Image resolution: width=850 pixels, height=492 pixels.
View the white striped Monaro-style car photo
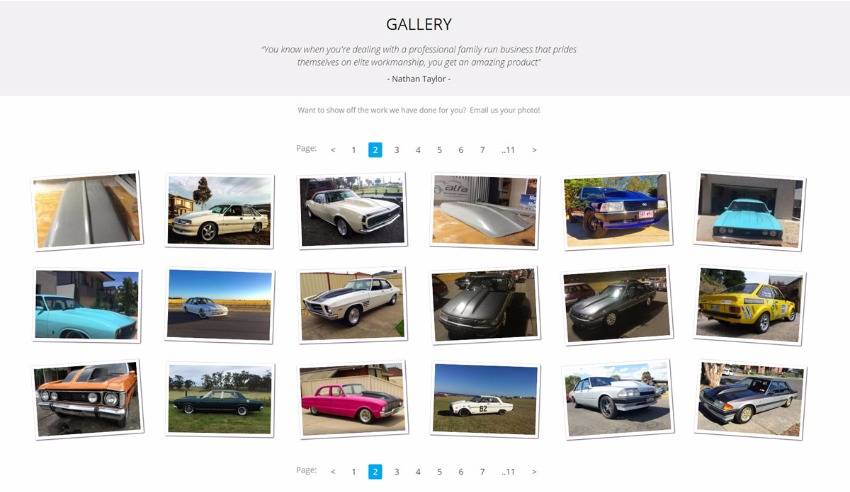pos(352,306)
